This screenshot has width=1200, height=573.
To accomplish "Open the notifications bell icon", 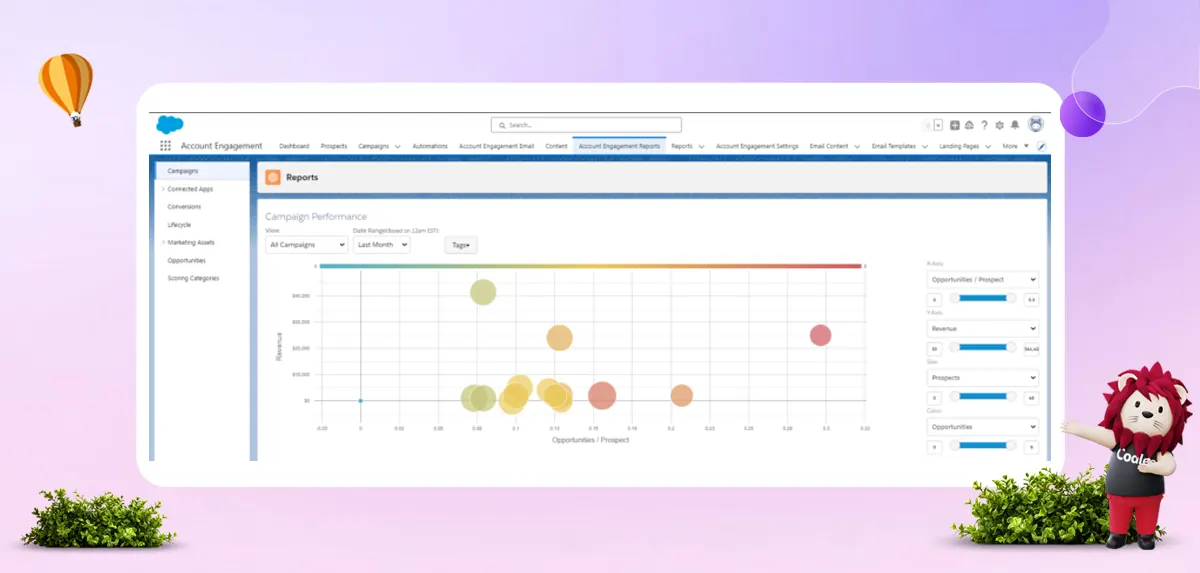I will point(1014,125).
